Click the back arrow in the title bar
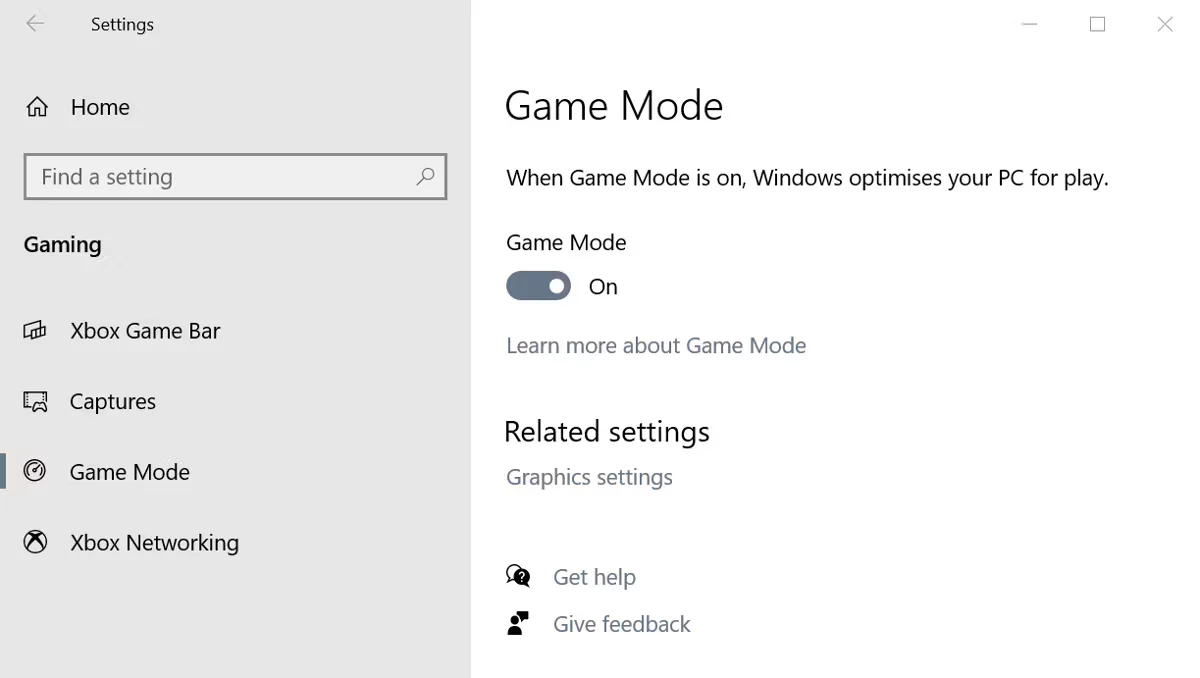Viewport: 1200px width, 678px height. pyautogui.click(x=35, y=24)
